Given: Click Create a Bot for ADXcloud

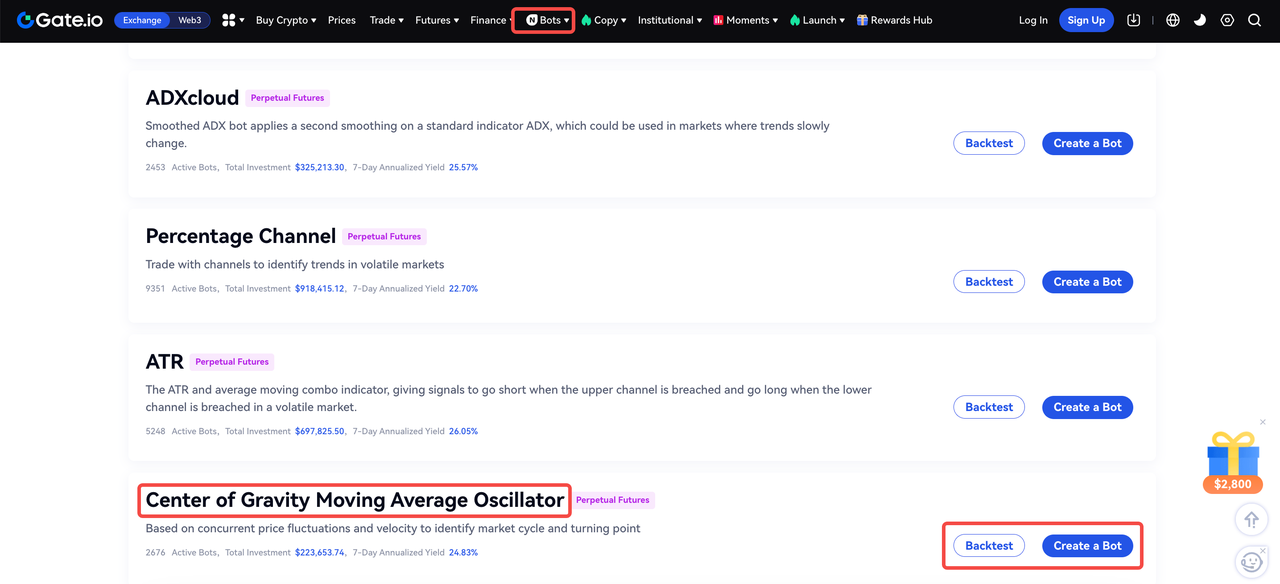Looking at the screenshot, I should click(x=1087, y=143).
